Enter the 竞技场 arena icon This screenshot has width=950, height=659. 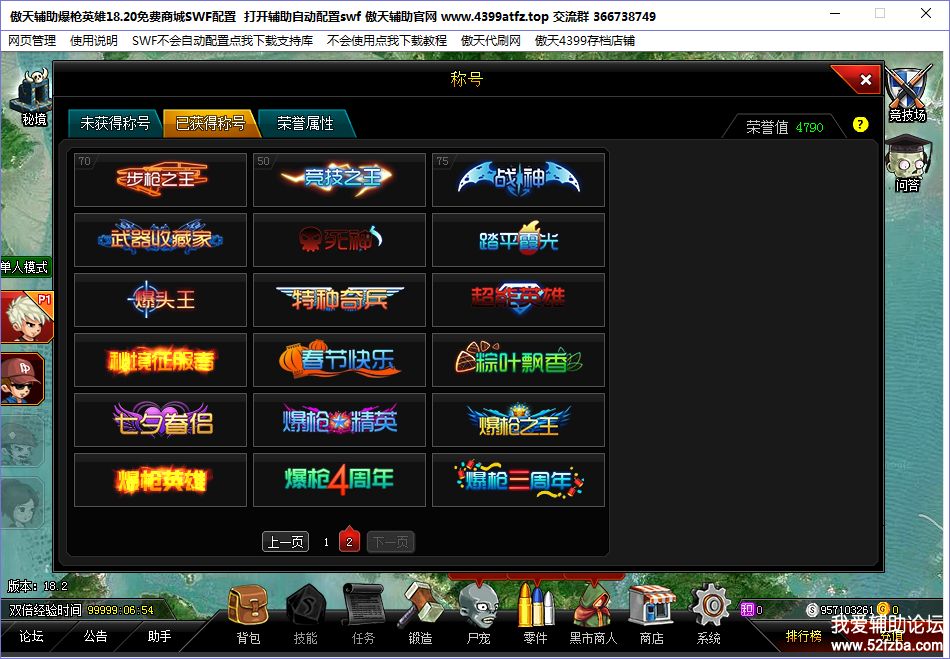click(x=907, y=94)
